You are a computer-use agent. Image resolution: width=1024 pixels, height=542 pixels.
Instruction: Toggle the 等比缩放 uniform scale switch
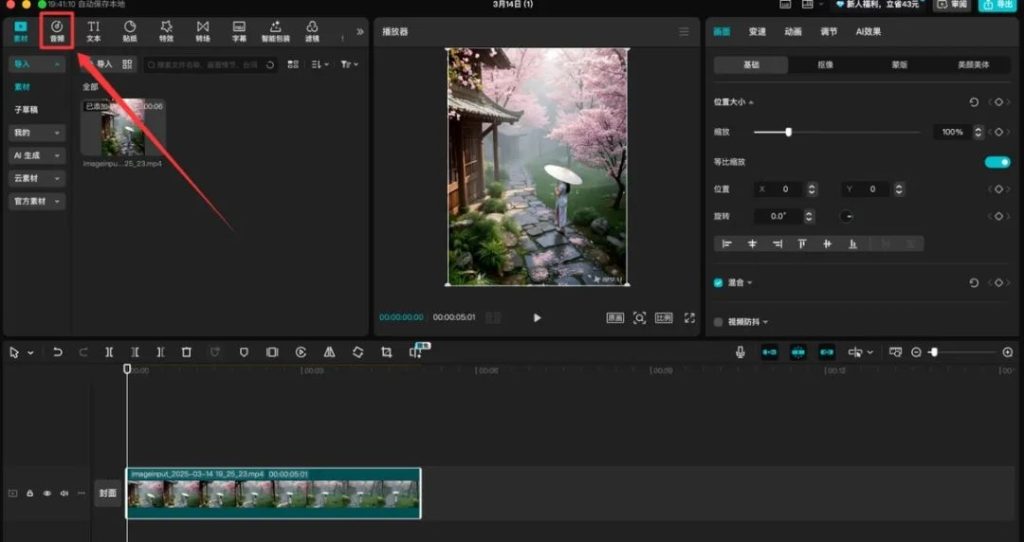[997, 162]
